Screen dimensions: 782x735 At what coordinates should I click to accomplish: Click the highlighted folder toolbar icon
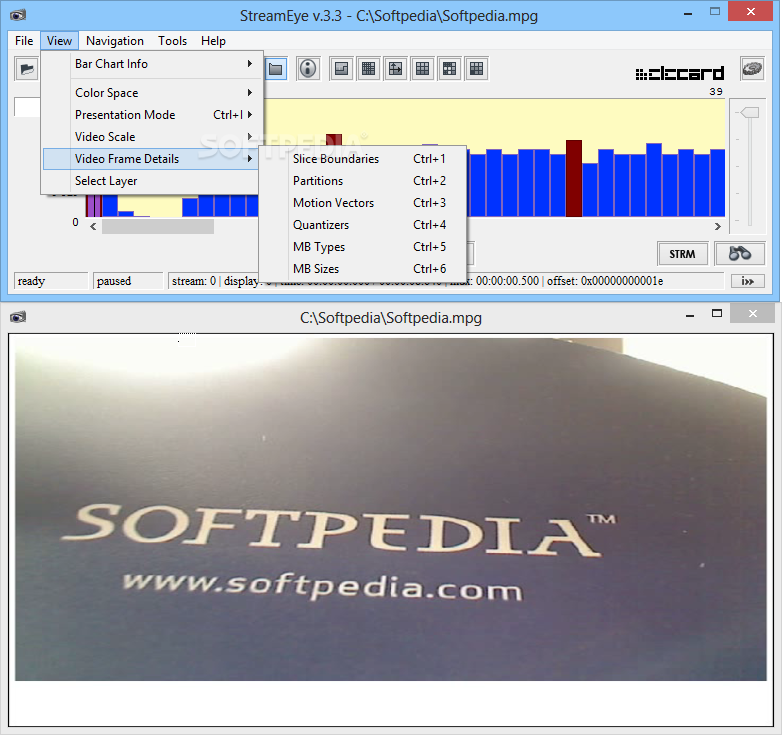276,69
